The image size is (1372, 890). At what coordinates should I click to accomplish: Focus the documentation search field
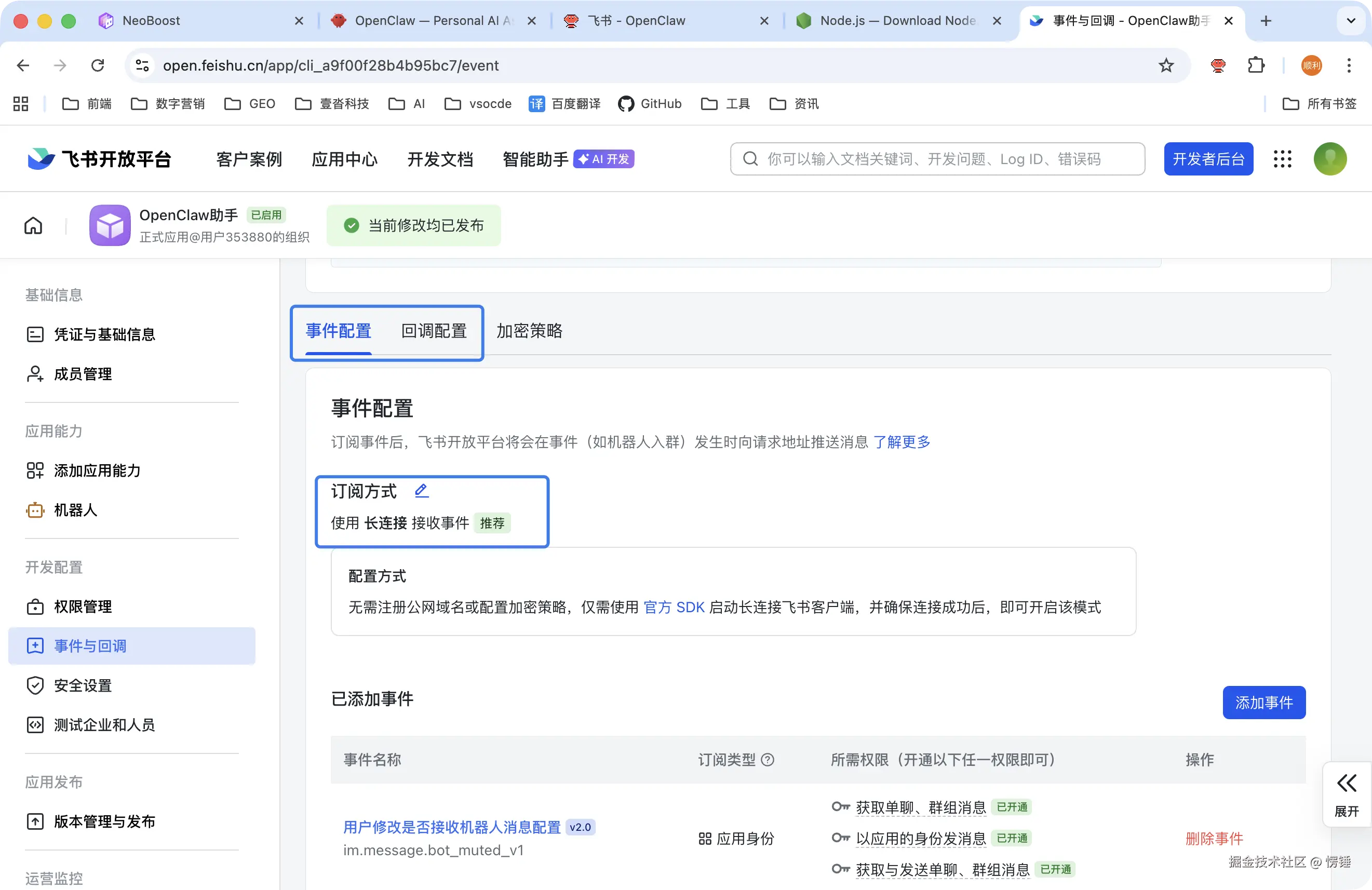(x=937, y=159)
